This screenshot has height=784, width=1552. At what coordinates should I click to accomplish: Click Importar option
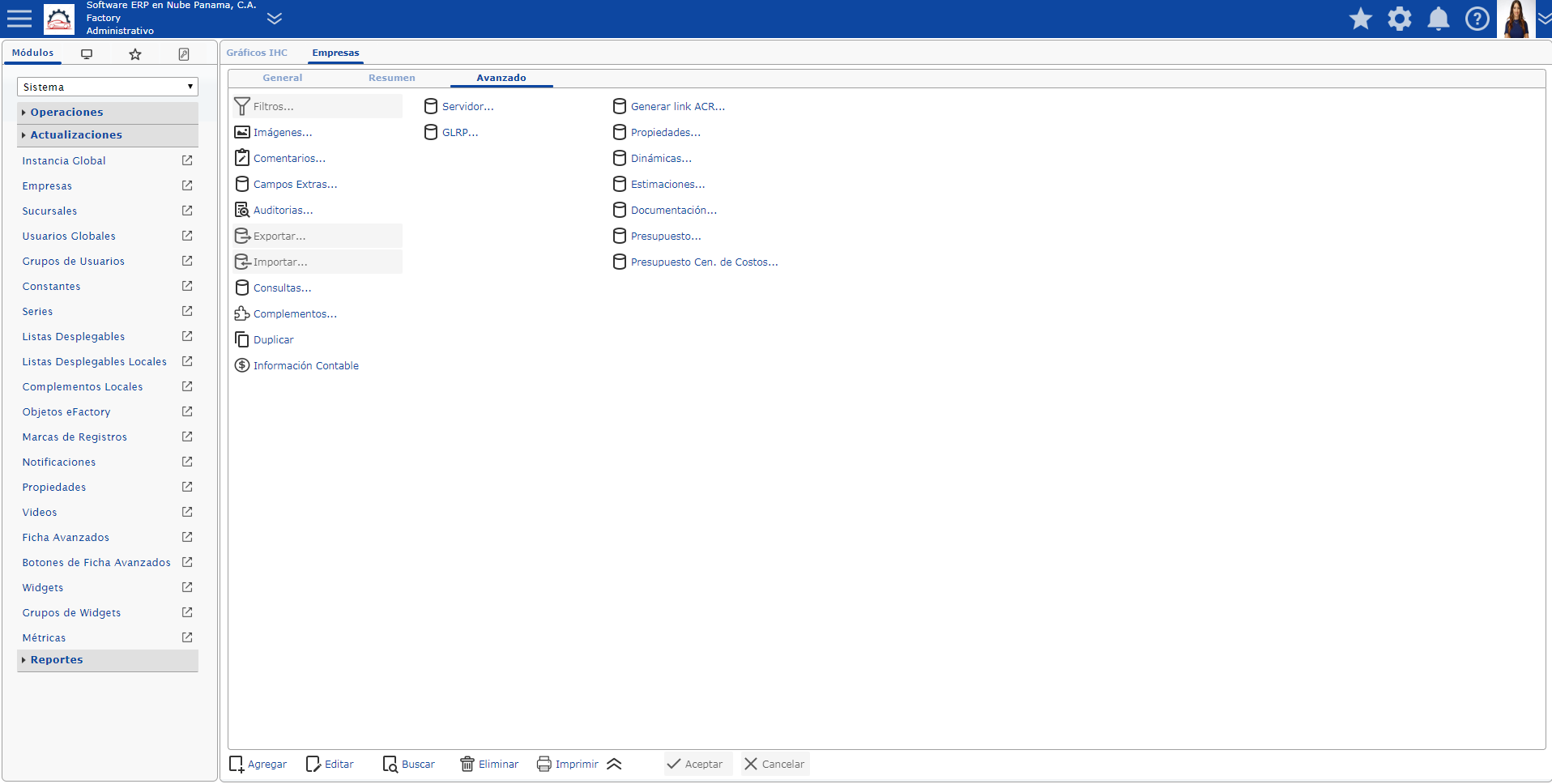pos(317,262)
